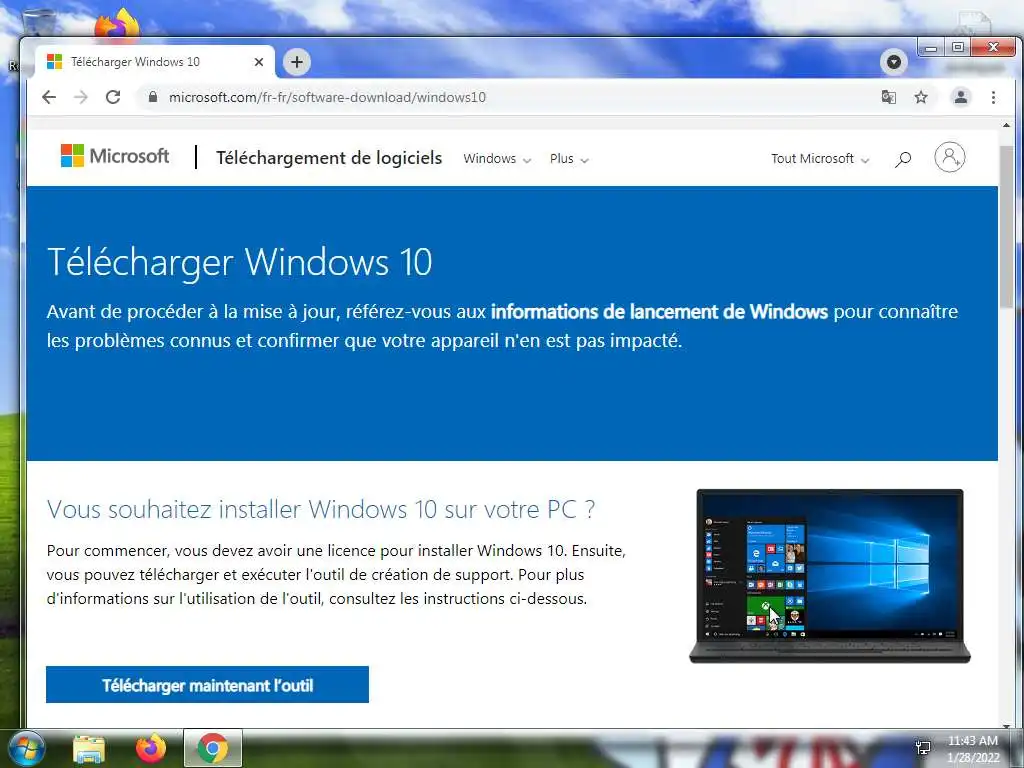Open Téléchargement de logiciels heading link

[329, 158]
